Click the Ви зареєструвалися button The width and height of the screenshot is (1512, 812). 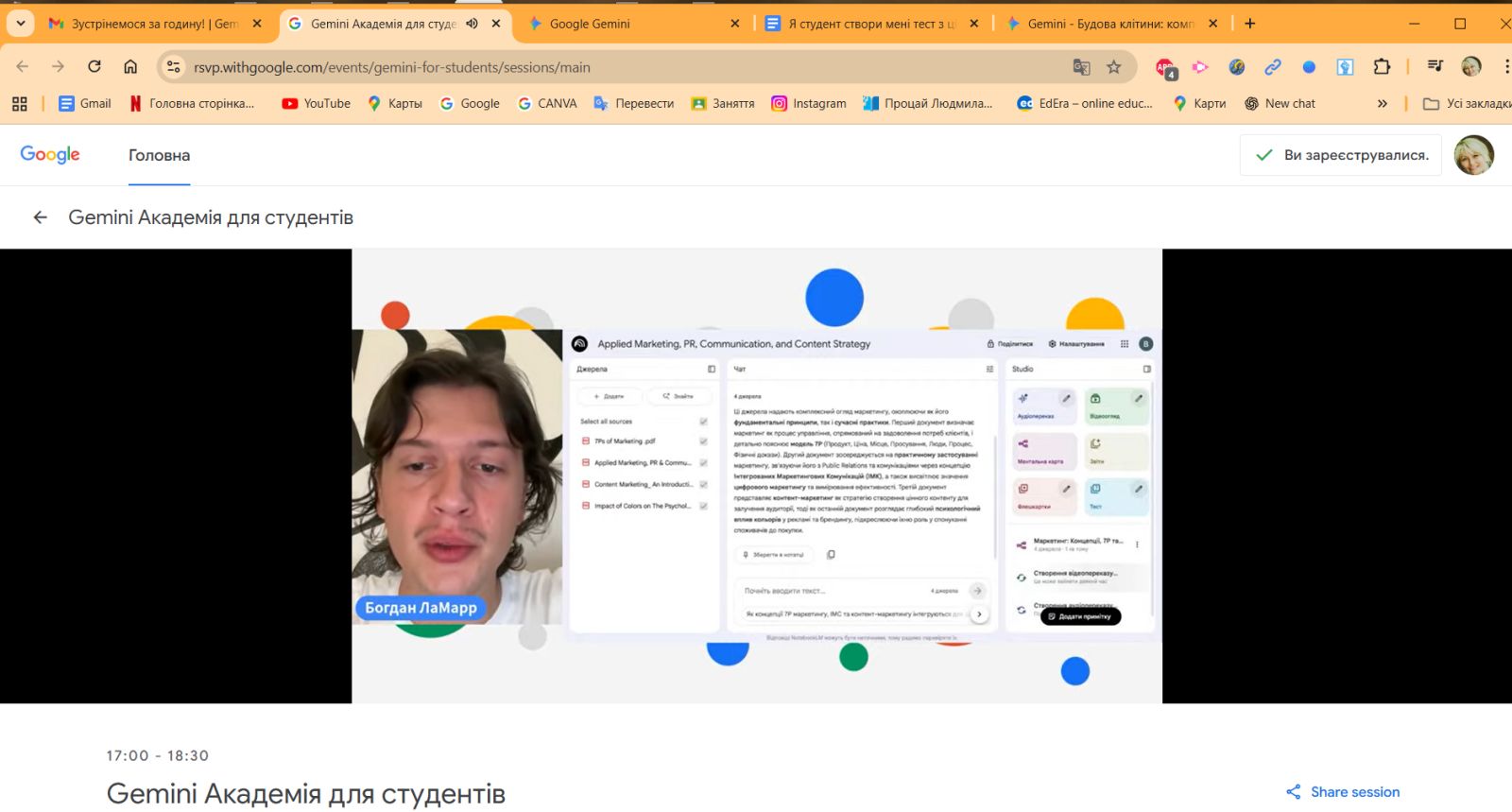pos(1340,155)
